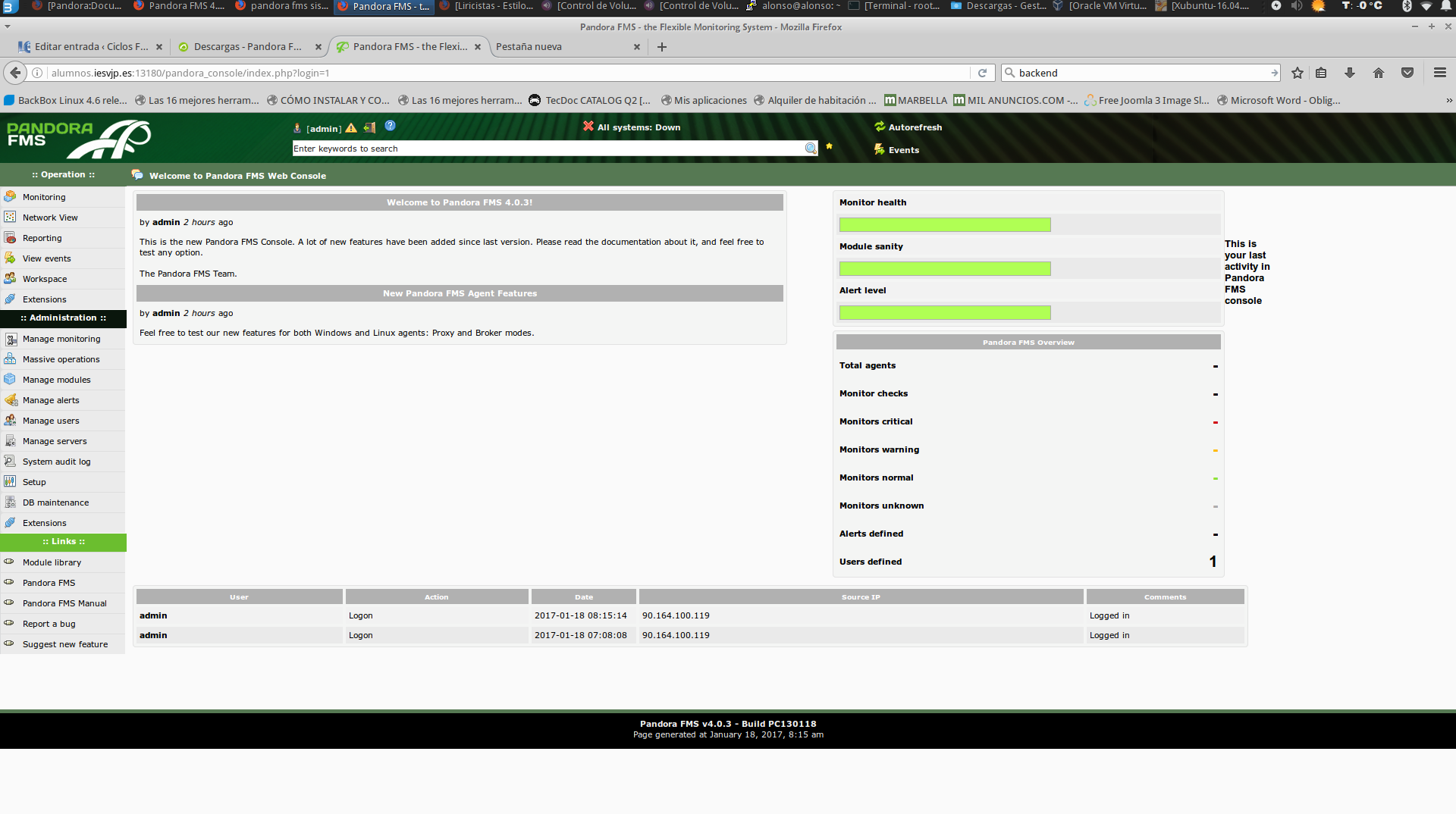The width and height of the screenshot is (1456, 814).
Task: Expand the bookmarks toolbar overflow chevron
Action: [1448, 100]
